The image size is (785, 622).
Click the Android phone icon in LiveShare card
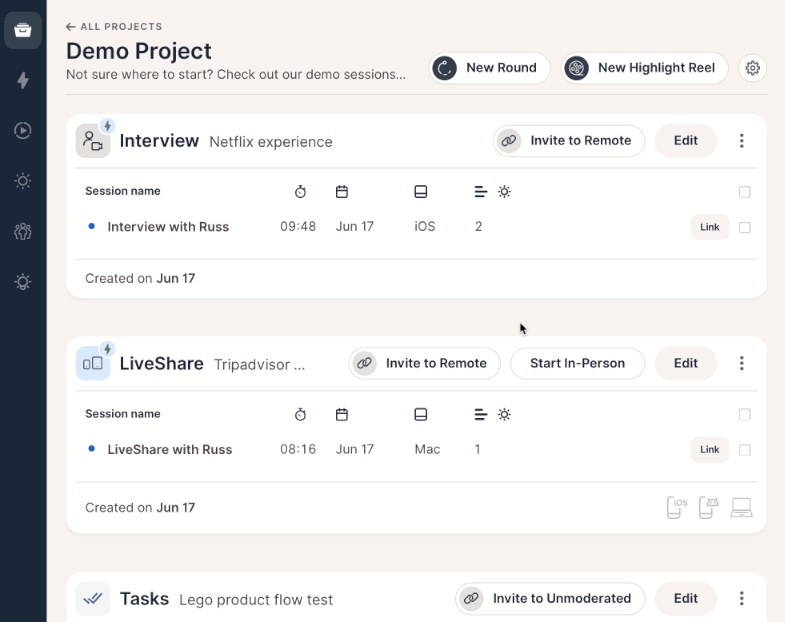pyautogui.click(x=708, y=508)
